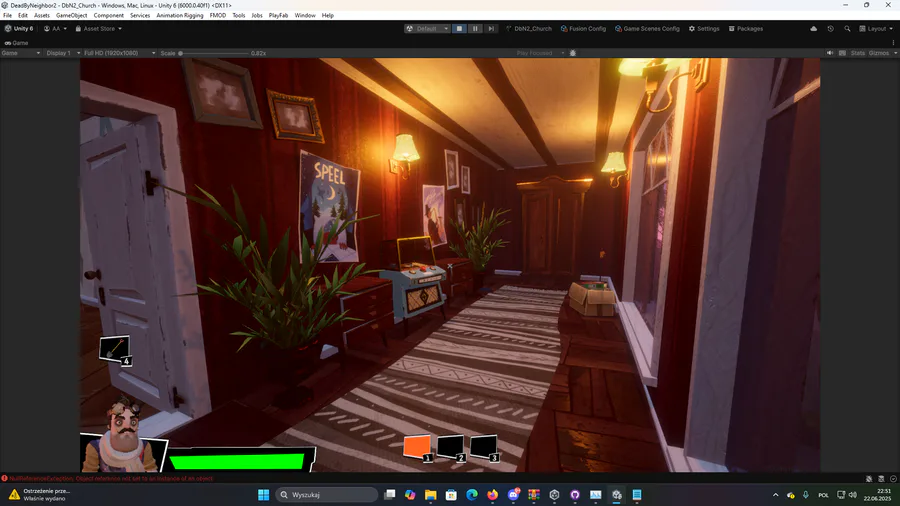Open the PlayFab menu
Viewport: 900px width, 506px height.
click(278, 15)
